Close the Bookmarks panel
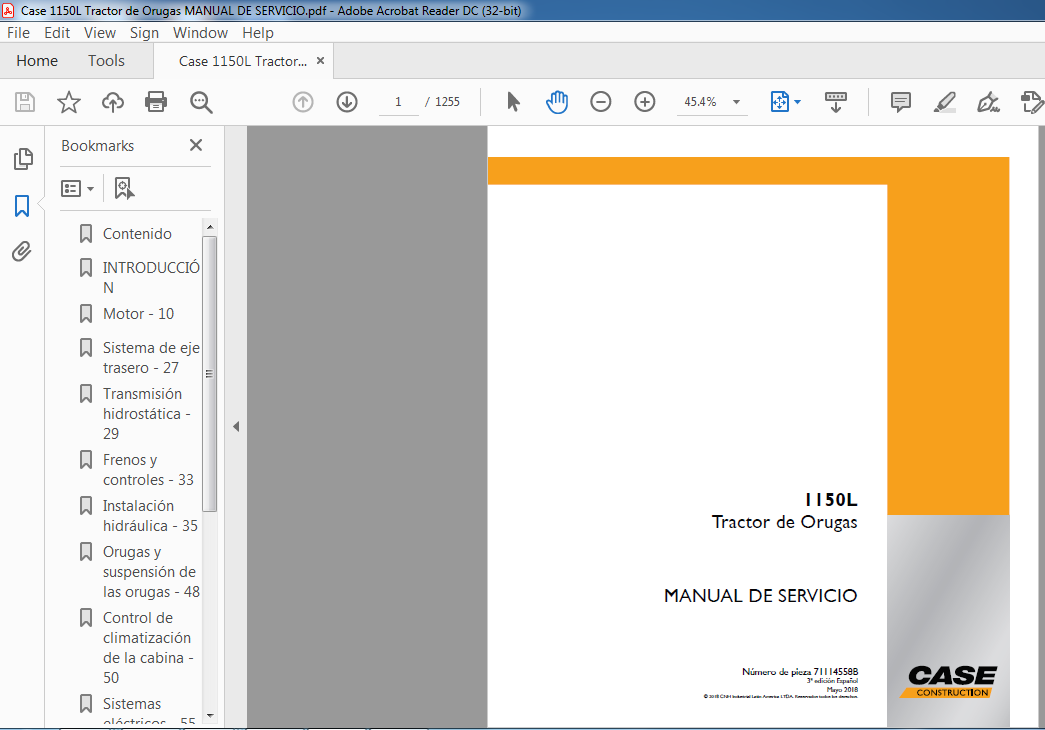This screenshot has width=1045, height=730. pyautogui.click(x=196, y=145)
